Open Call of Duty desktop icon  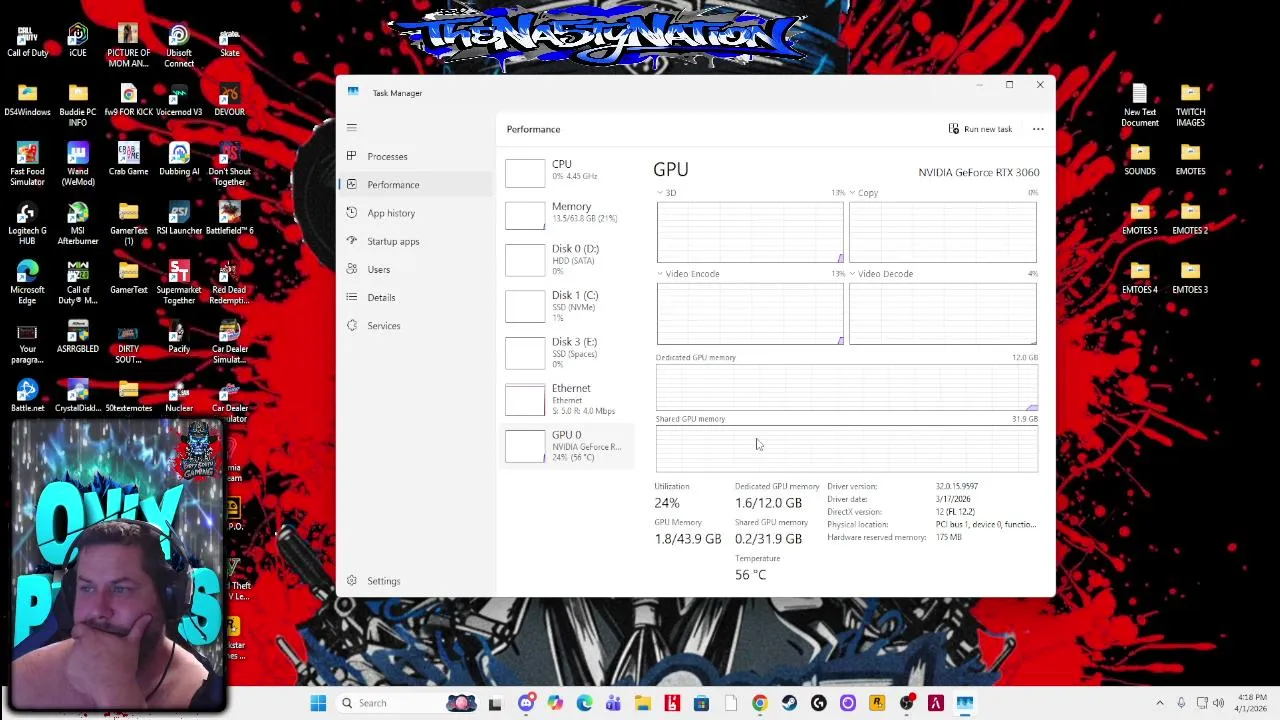point(27,41)
